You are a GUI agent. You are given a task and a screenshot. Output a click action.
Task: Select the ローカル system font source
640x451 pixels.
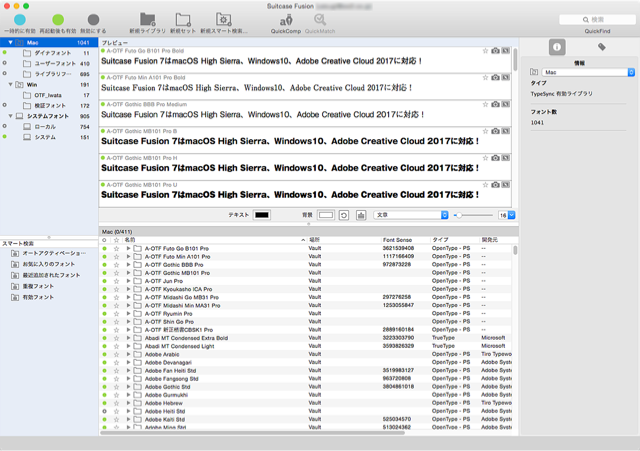point(49,127)
